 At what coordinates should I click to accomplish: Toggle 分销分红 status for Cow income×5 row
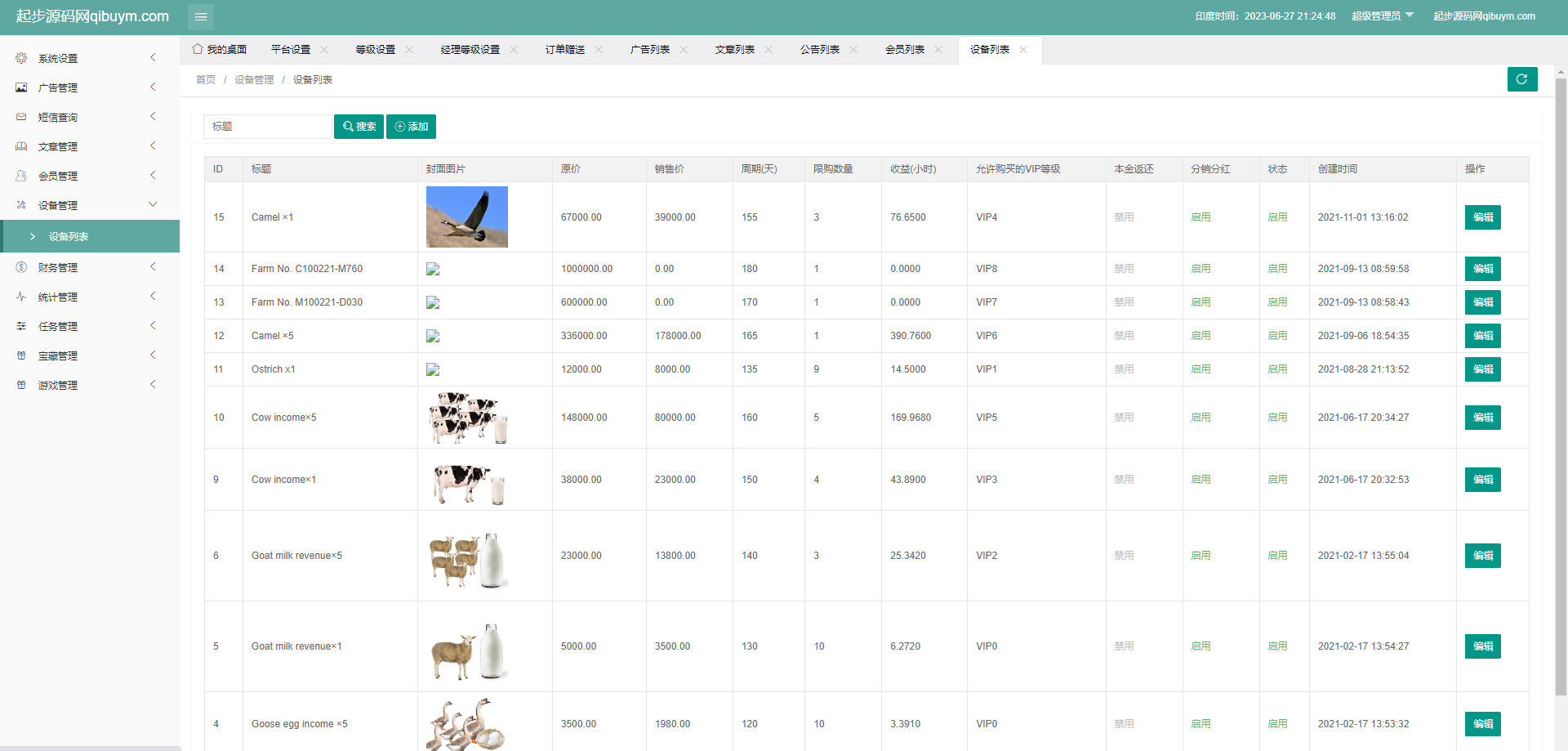pyautogui.click(x=1200, y=418)
